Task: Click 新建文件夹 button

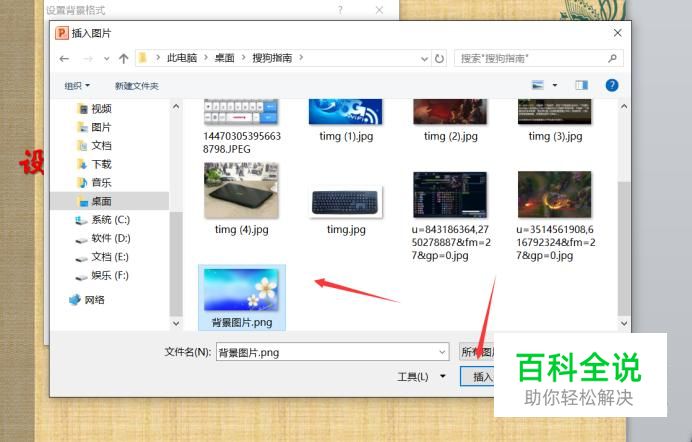Action: (x=136, y=86)
